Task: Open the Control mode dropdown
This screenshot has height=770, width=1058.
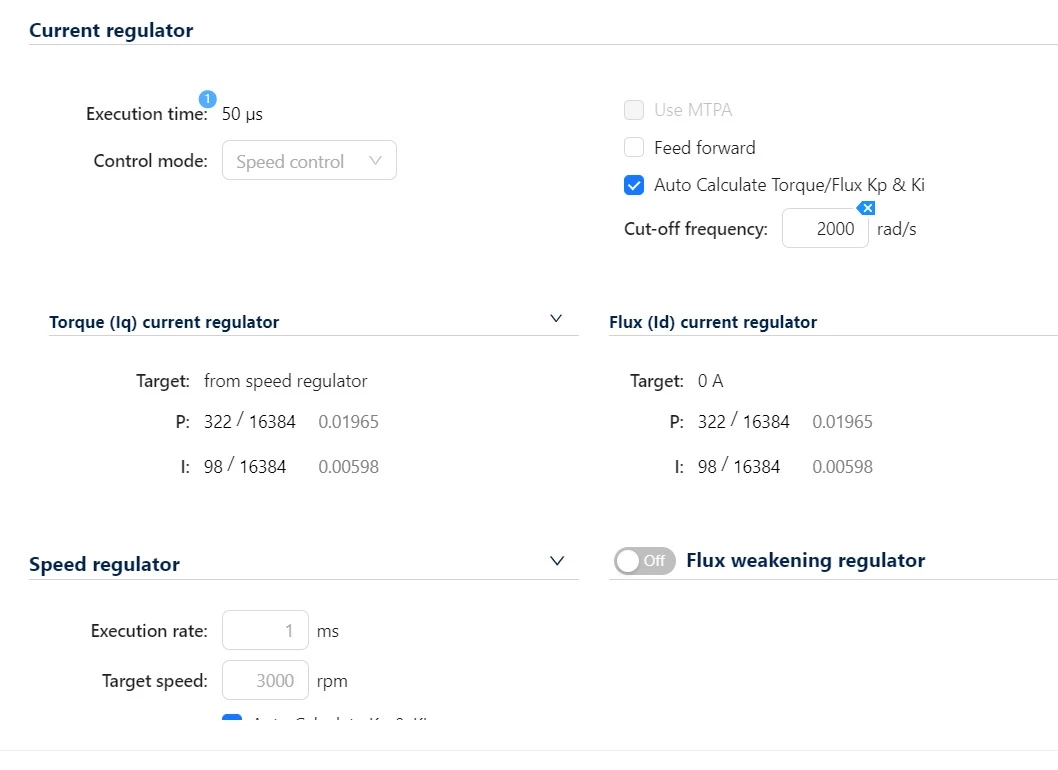Action: pos(309,161)
